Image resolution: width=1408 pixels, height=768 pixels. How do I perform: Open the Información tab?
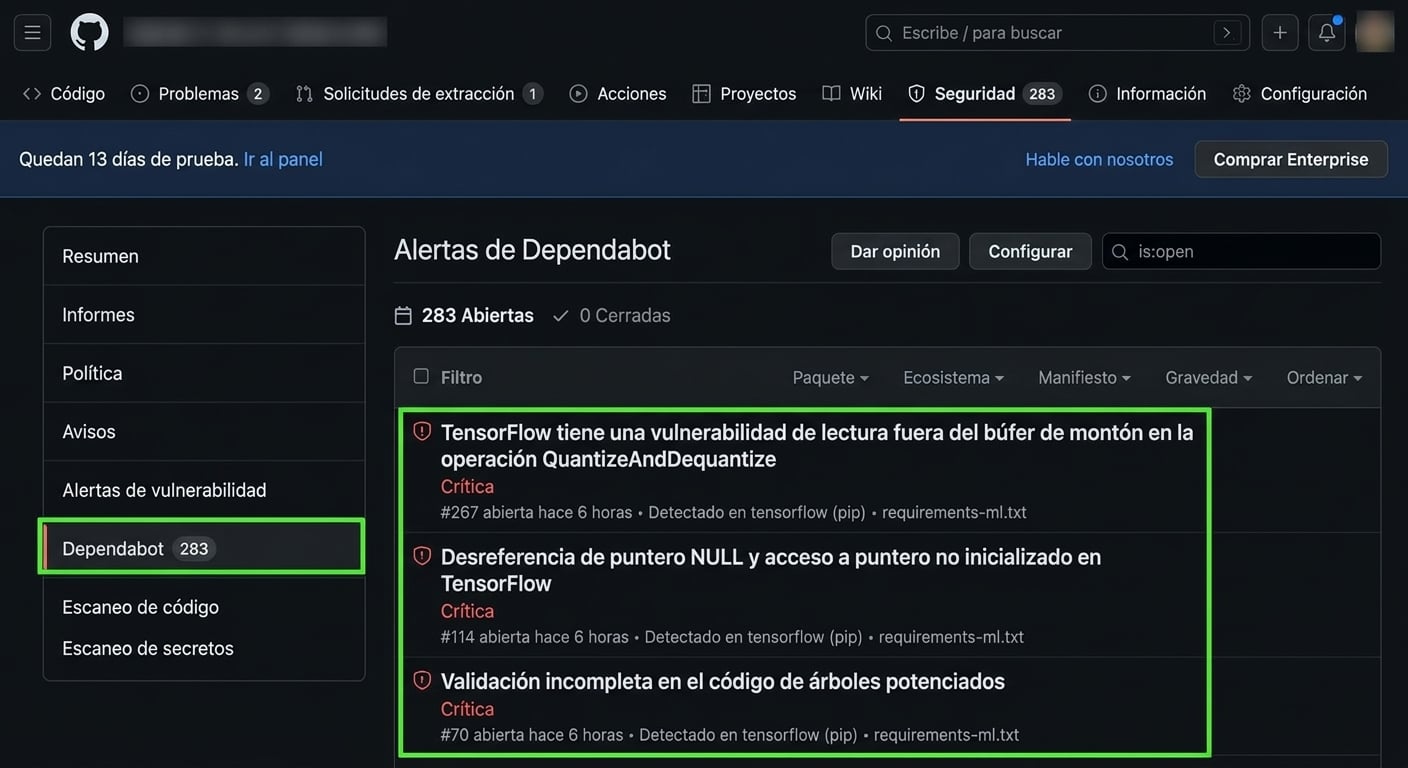point(1147,93)
